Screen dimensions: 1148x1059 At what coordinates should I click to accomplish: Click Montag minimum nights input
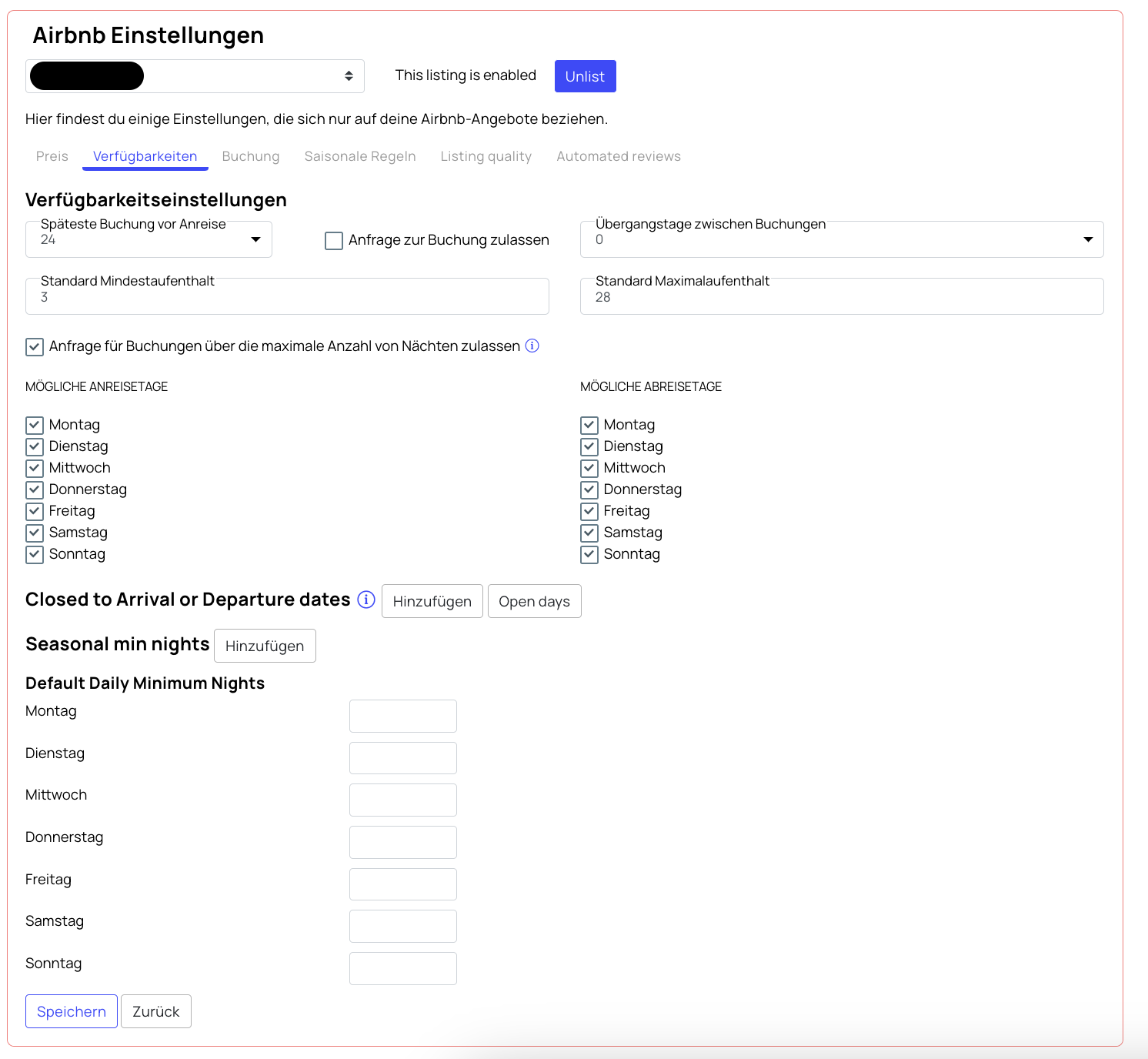(403, 716)
